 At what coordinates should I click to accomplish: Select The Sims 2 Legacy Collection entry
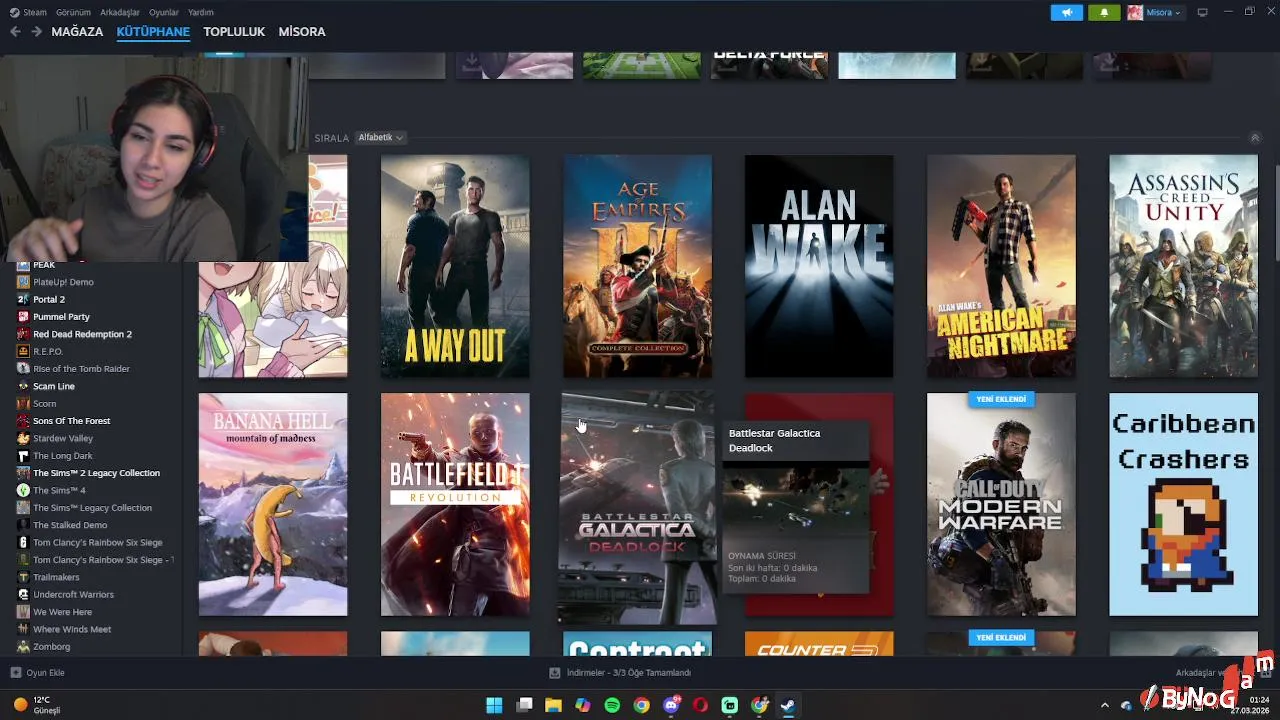click(x=96, y=473)
